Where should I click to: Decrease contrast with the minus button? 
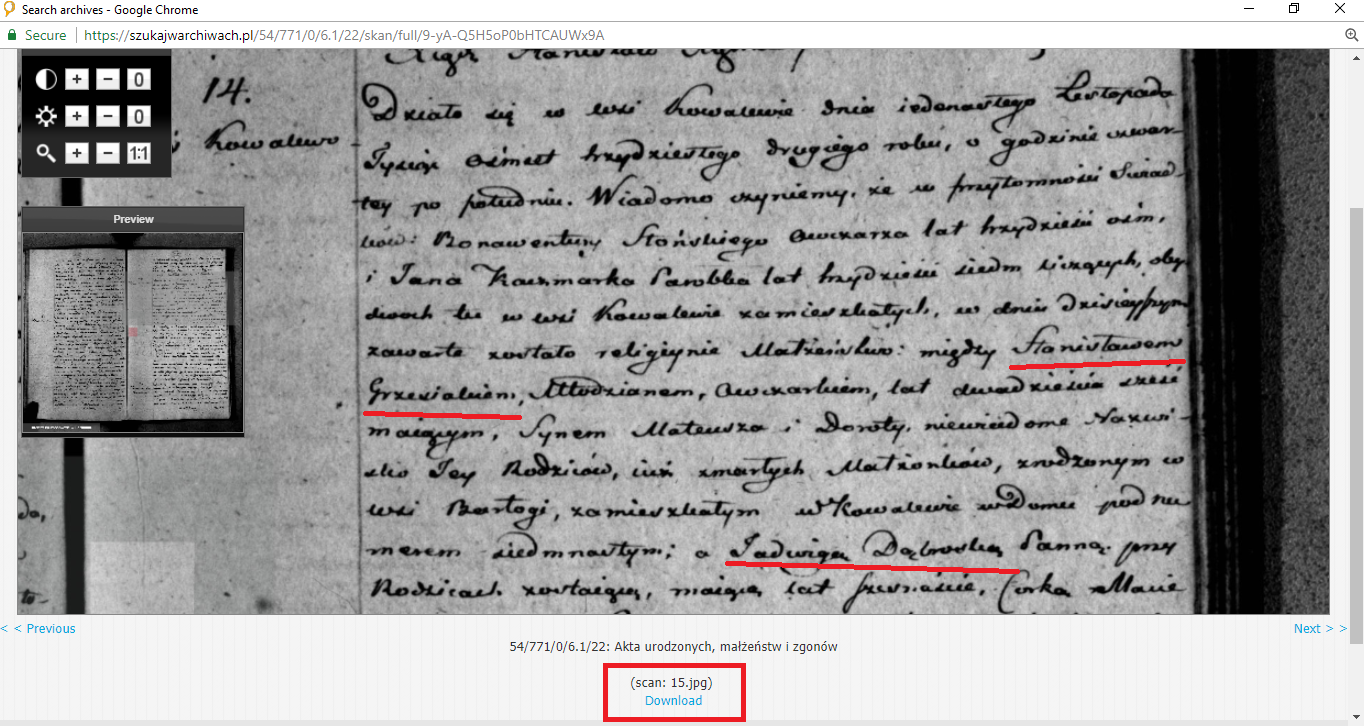pyautogui.click(x=109, y=79)
